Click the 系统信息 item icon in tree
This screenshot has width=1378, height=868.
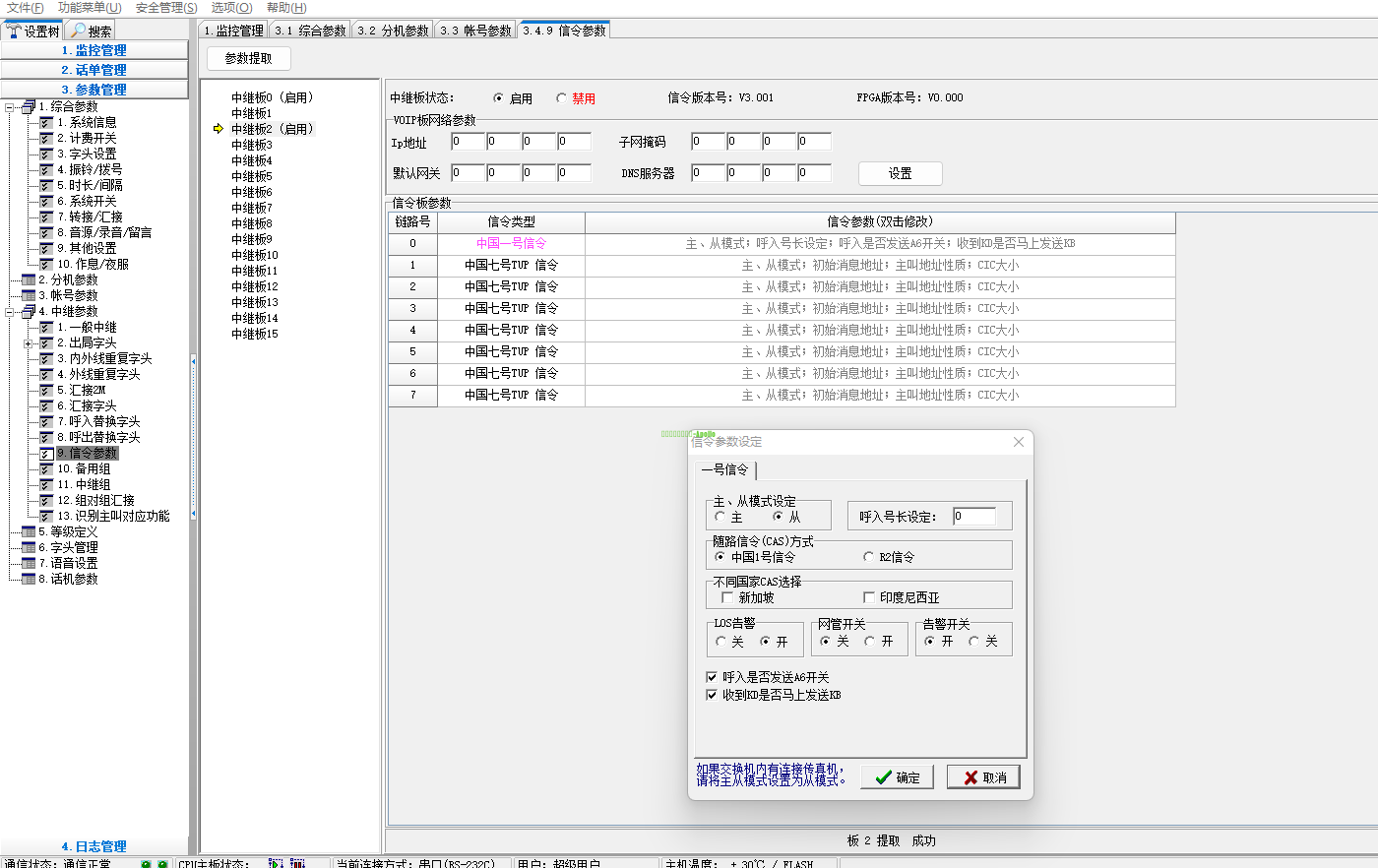click(45, 123)
